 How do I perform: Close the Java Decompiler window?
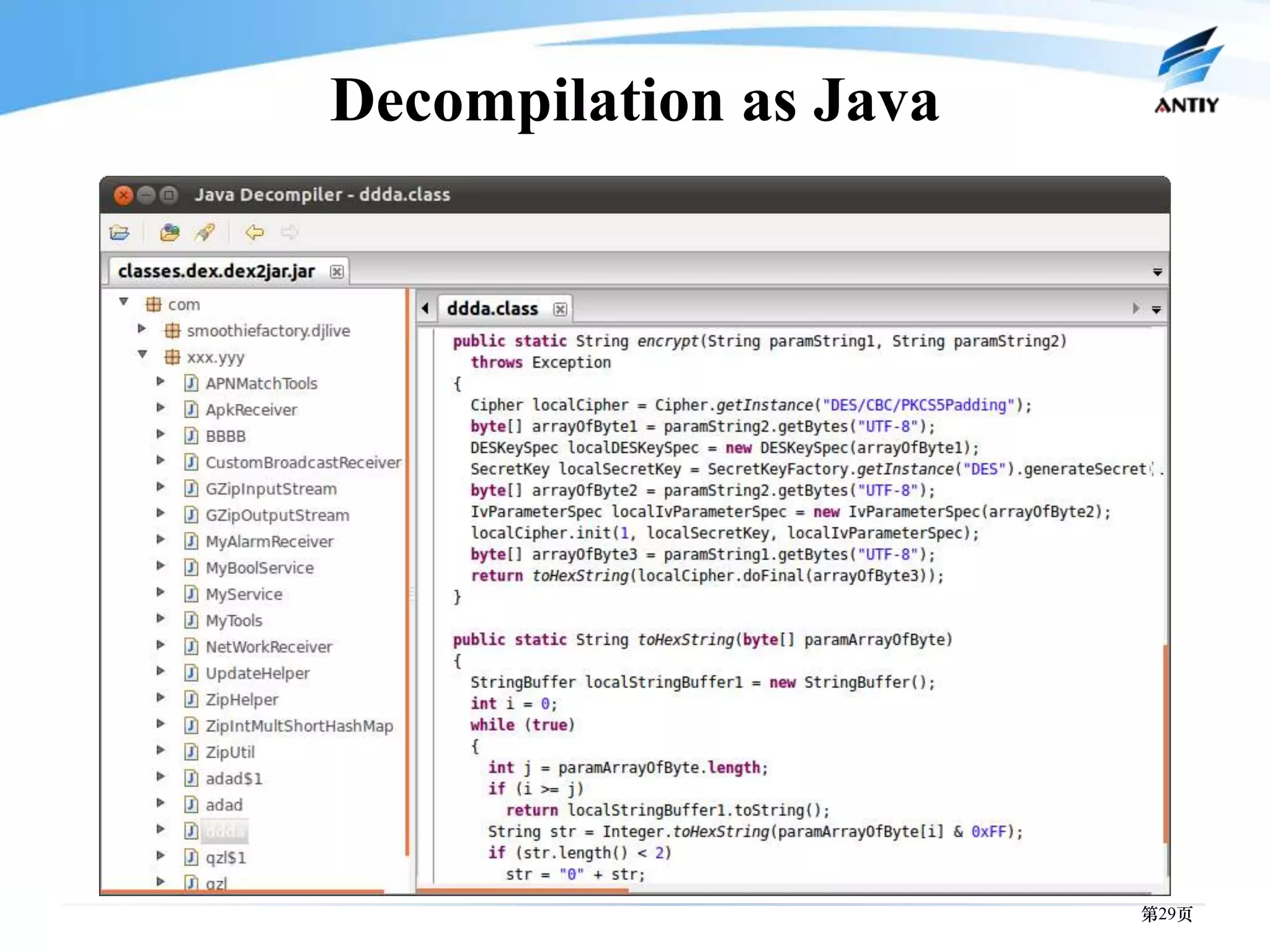click(x=124, y=195)
